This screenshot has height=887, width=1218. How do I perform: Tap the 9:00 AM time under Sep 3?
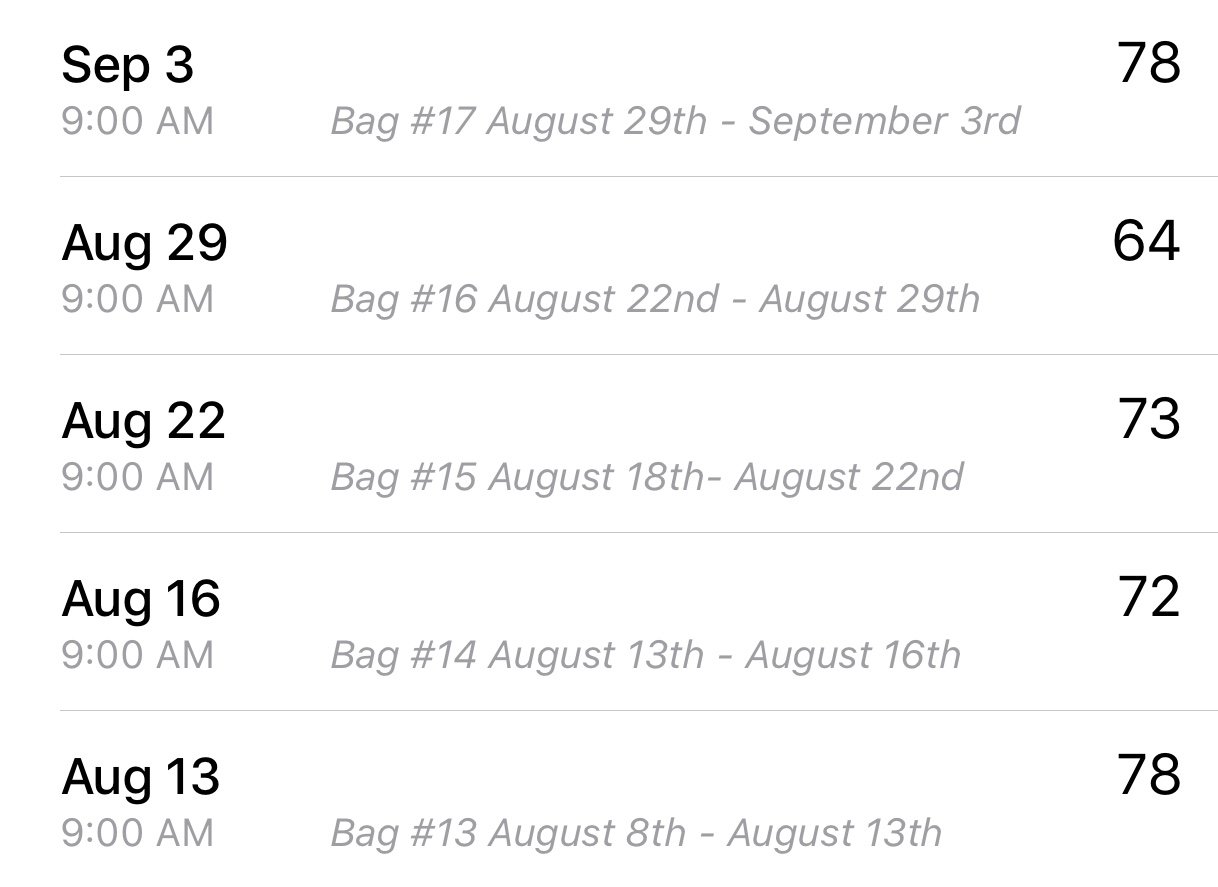tap(137, 121)
